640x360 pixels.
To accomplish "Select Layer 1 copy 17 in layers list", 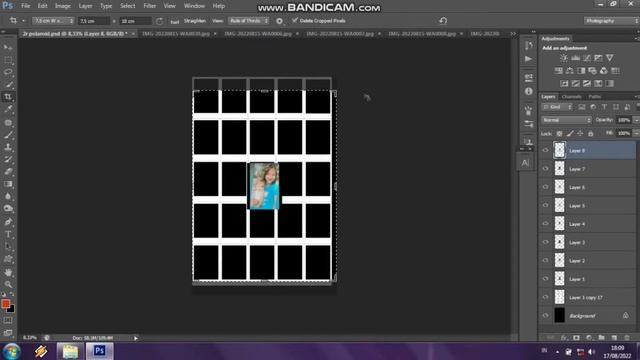I will pos(587,297).
